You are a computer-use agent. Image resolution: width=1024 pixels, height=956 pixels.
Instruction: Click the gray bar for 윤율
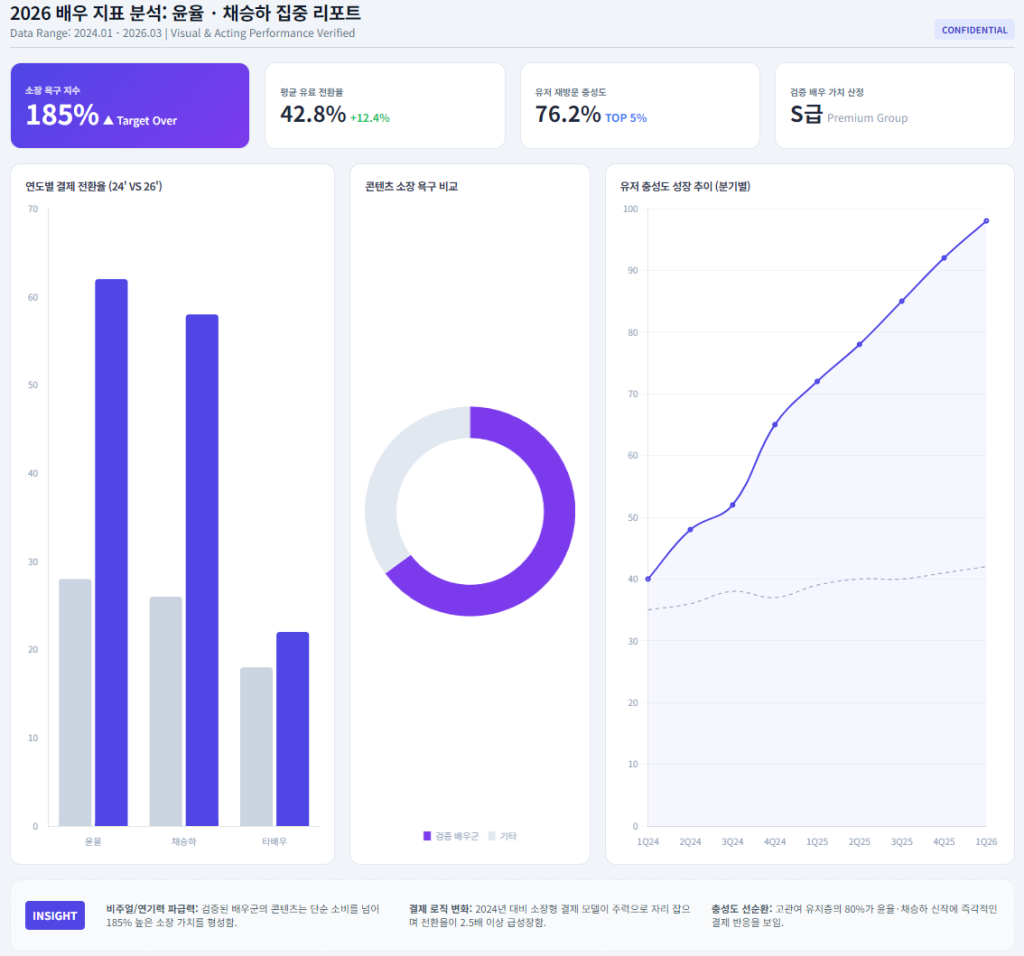pyautogui.click(x=75, y=702)
